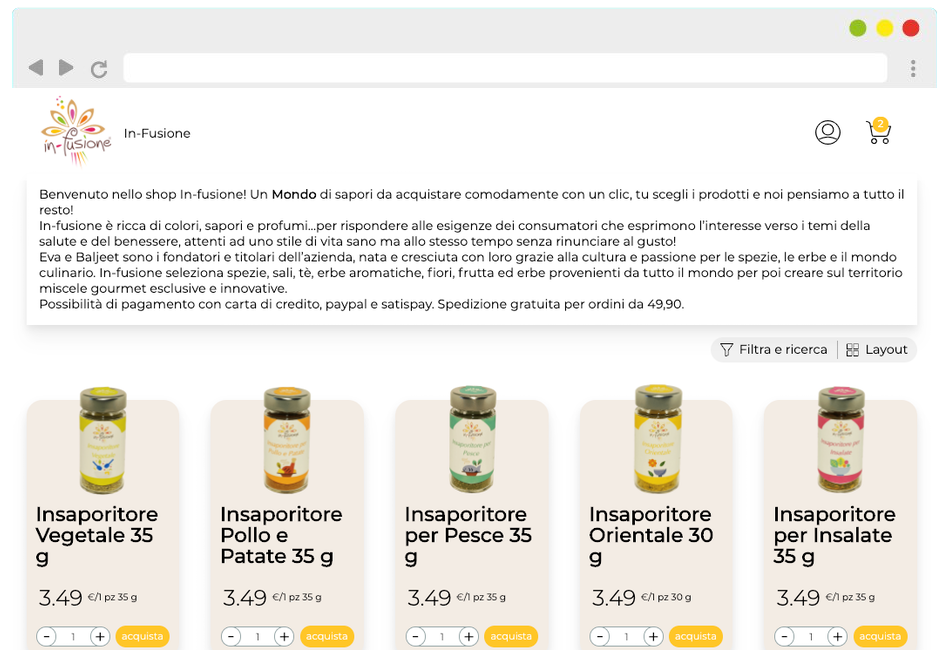Click the 3.49 price of Insaporitore Orientale
This screenshot has height=650, width=950.
click(613, 598)
